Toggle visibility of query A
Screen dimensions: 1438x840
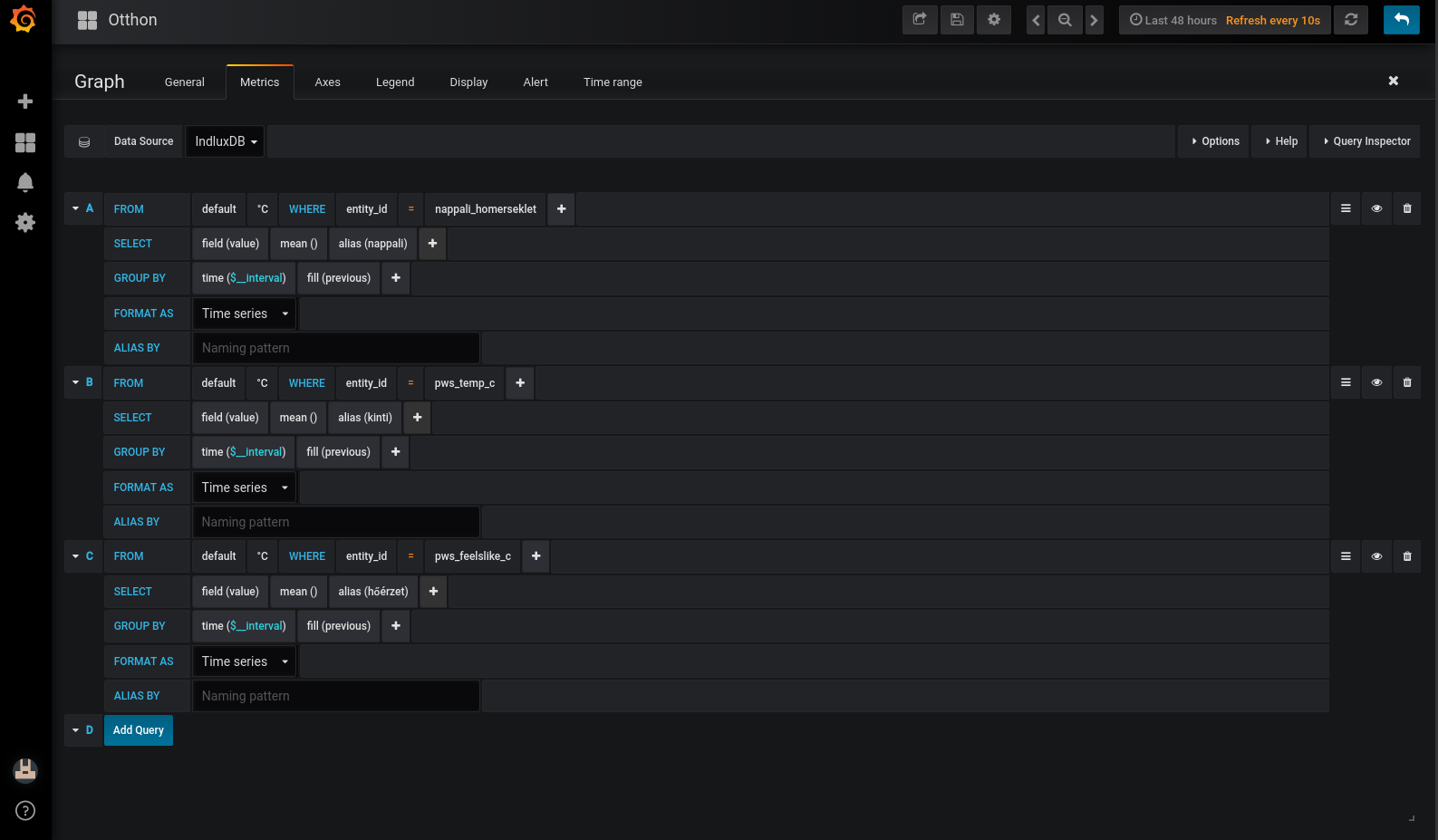click(x=1375, y=209)
